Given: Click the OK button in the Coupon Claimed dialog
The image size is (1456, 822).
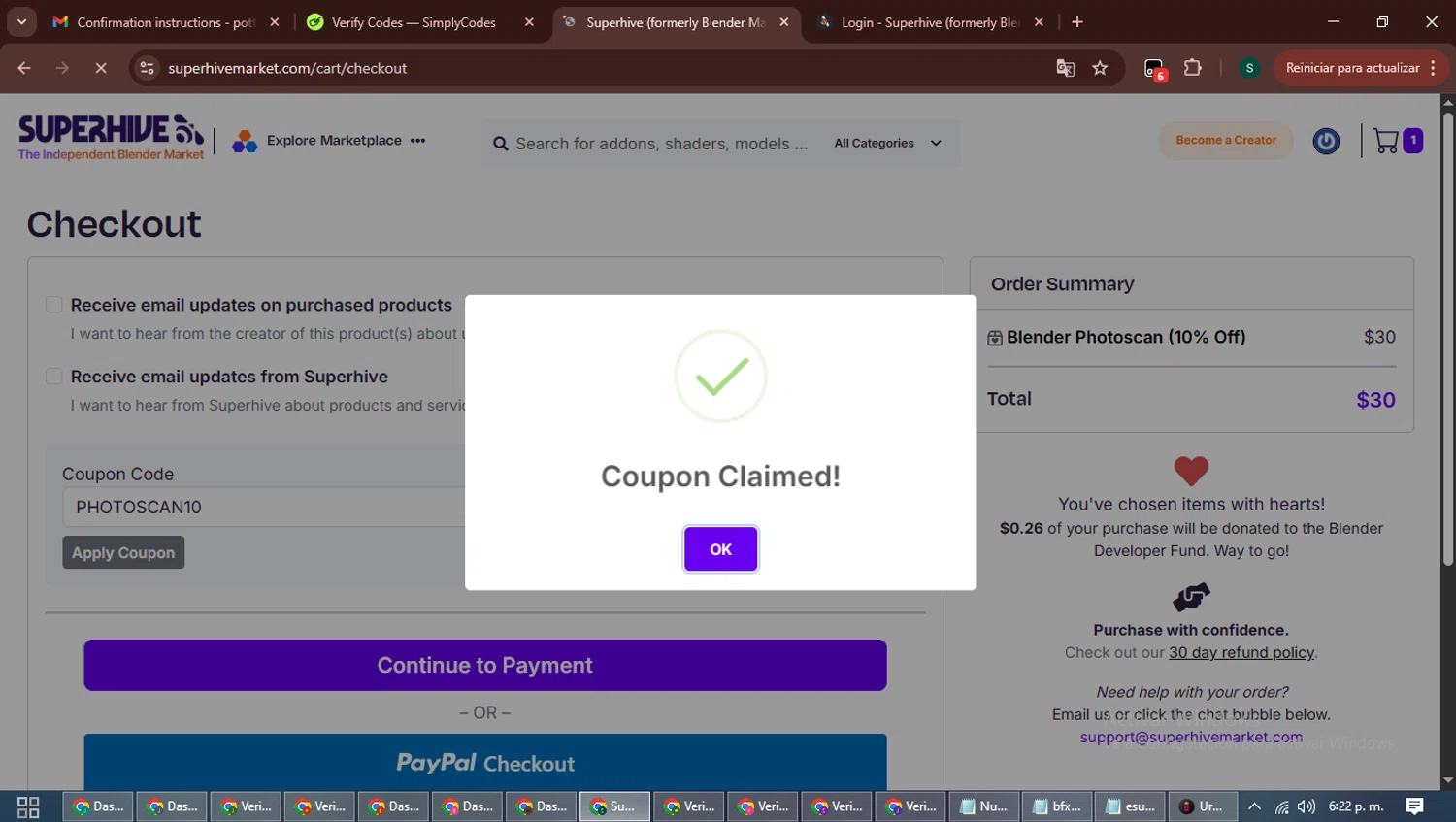Looking at the screenshot, I should click(720, 549).
